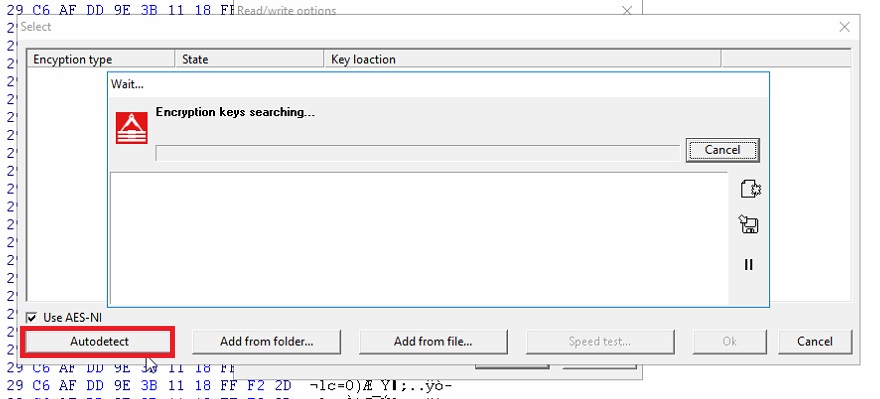Image resolution: width=880 pixels, height=399 pixels.
Task: Pause the encryption keys search
Action: pyautogui.click(x=749, y=264)
